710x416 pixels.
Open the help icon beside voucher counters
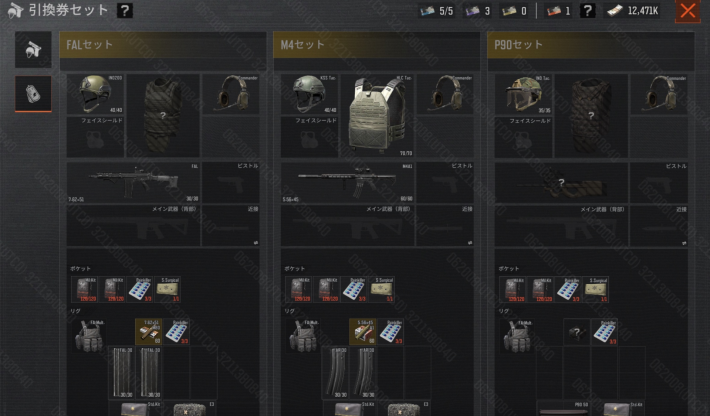[x=587, y=10]
